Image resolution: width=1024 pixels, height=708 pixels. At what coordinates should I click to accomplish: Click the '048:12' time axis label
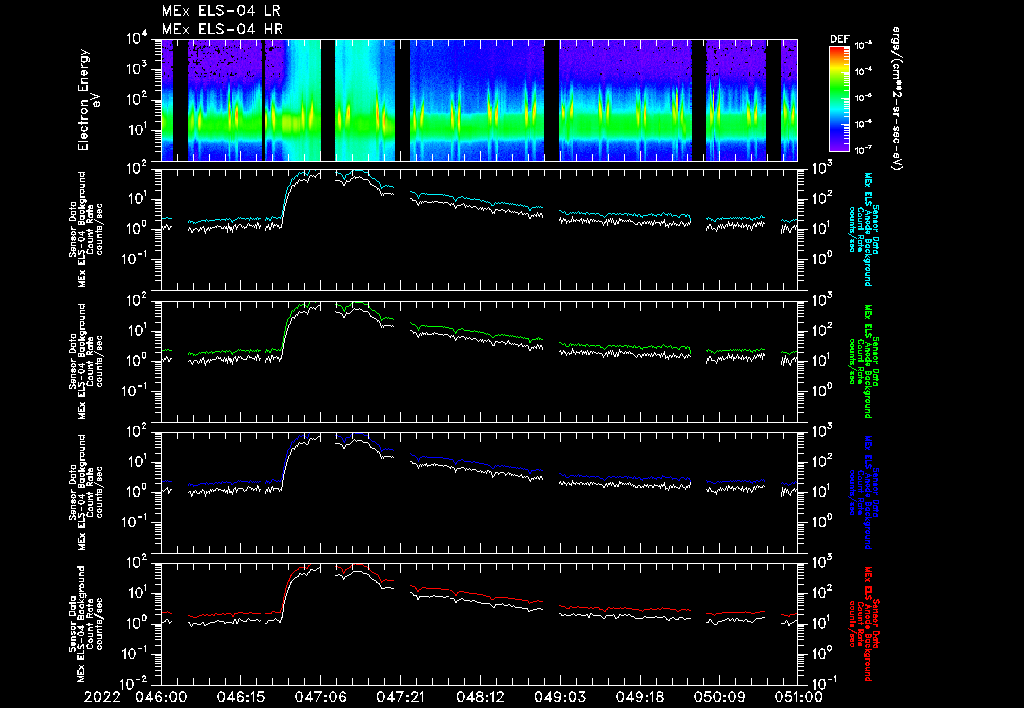479,697
